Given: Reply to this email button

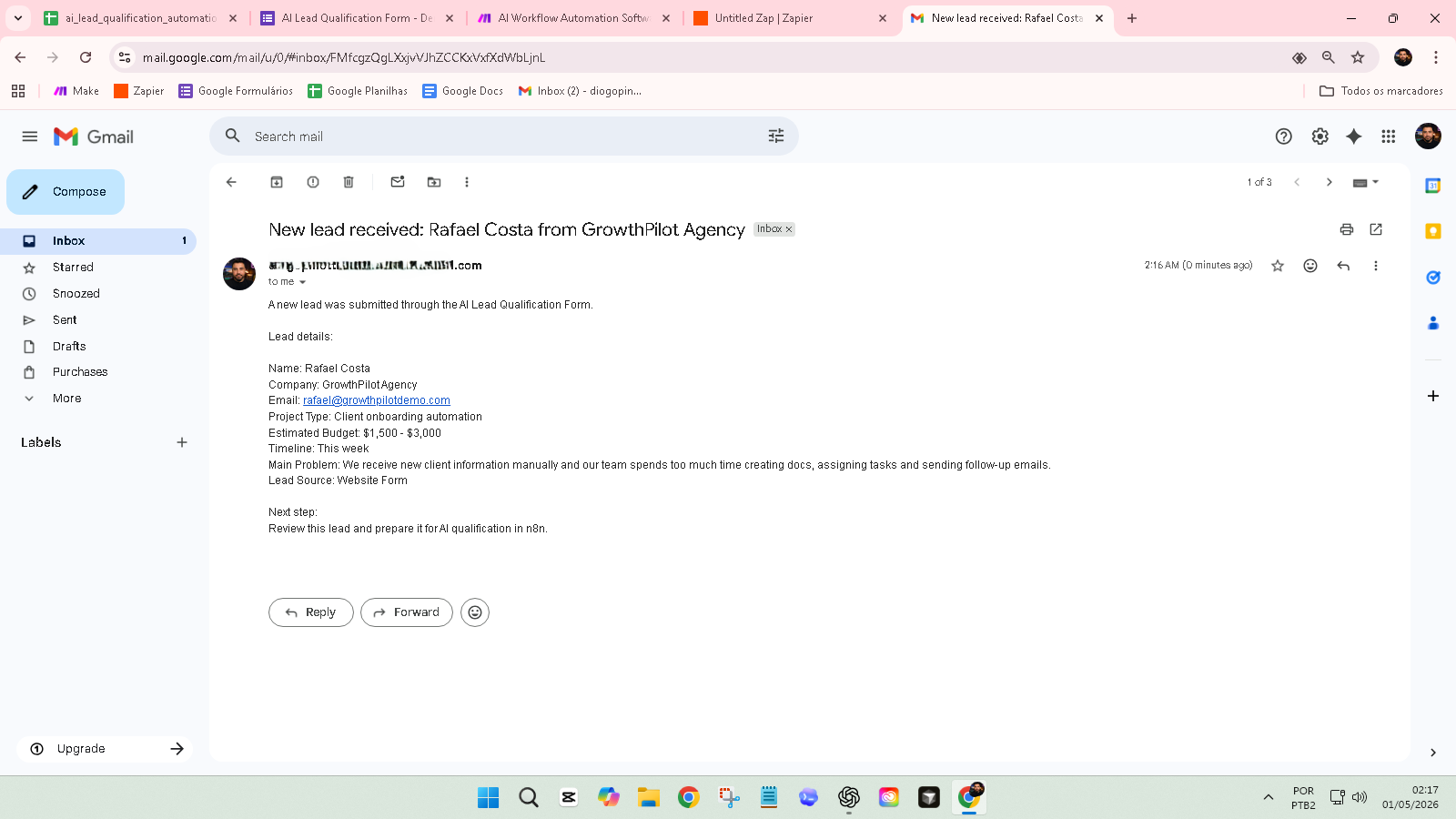Looking at the screenshot, I should point(310,612).
